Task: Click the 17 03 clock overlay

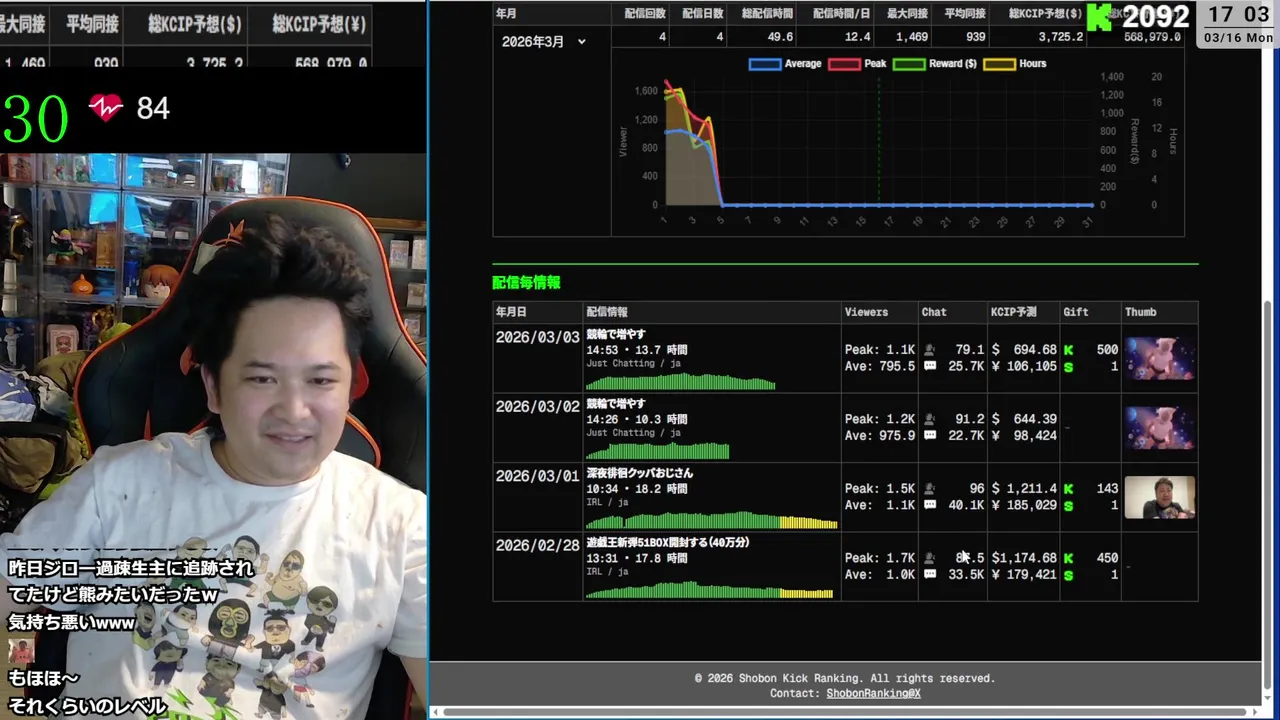Action: pos(1238,15)
